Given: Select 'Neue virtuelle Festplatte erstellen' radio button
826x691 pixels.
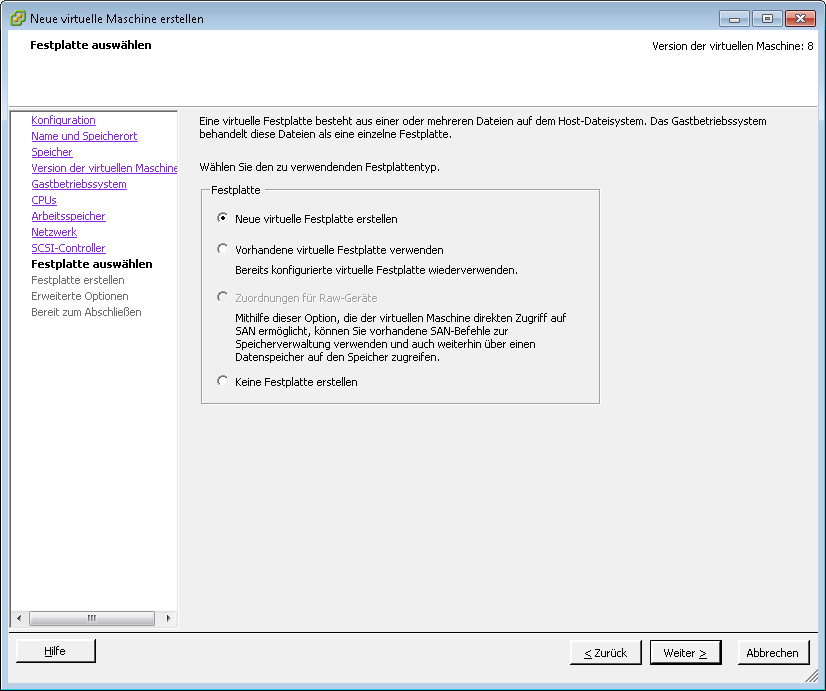Looking at the screenshot, I should [222, 218].
